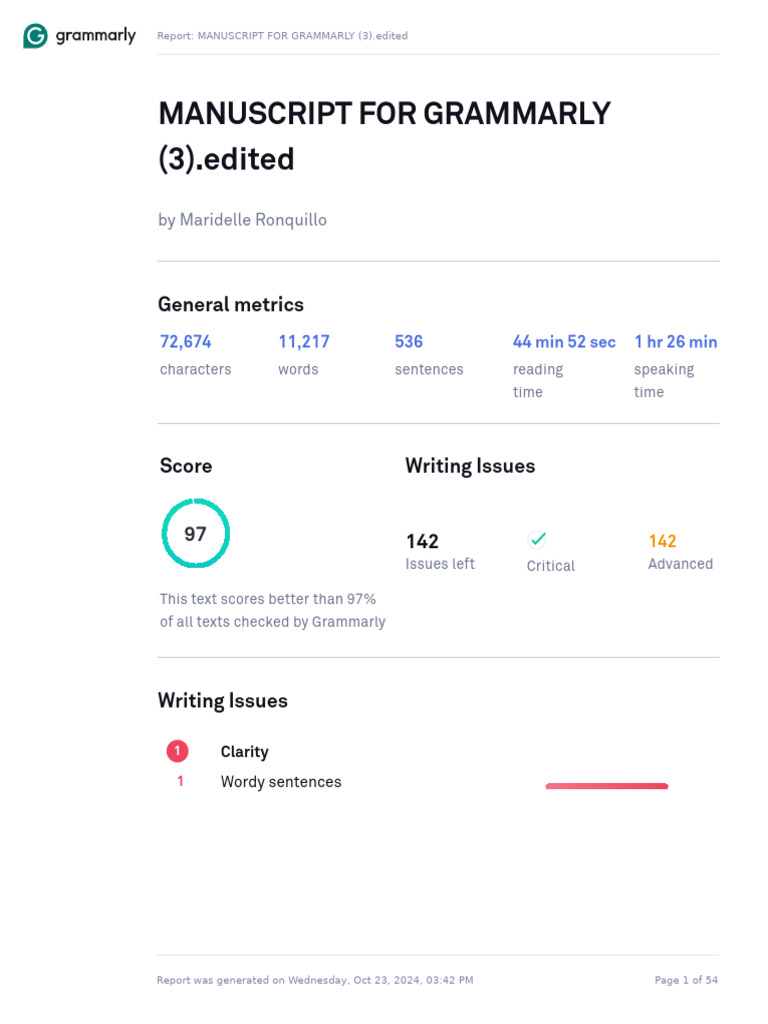Click the Wordy sentences red bar
Image resolution: width=768 pixels, height=1024 pixels.
(606, 786)
